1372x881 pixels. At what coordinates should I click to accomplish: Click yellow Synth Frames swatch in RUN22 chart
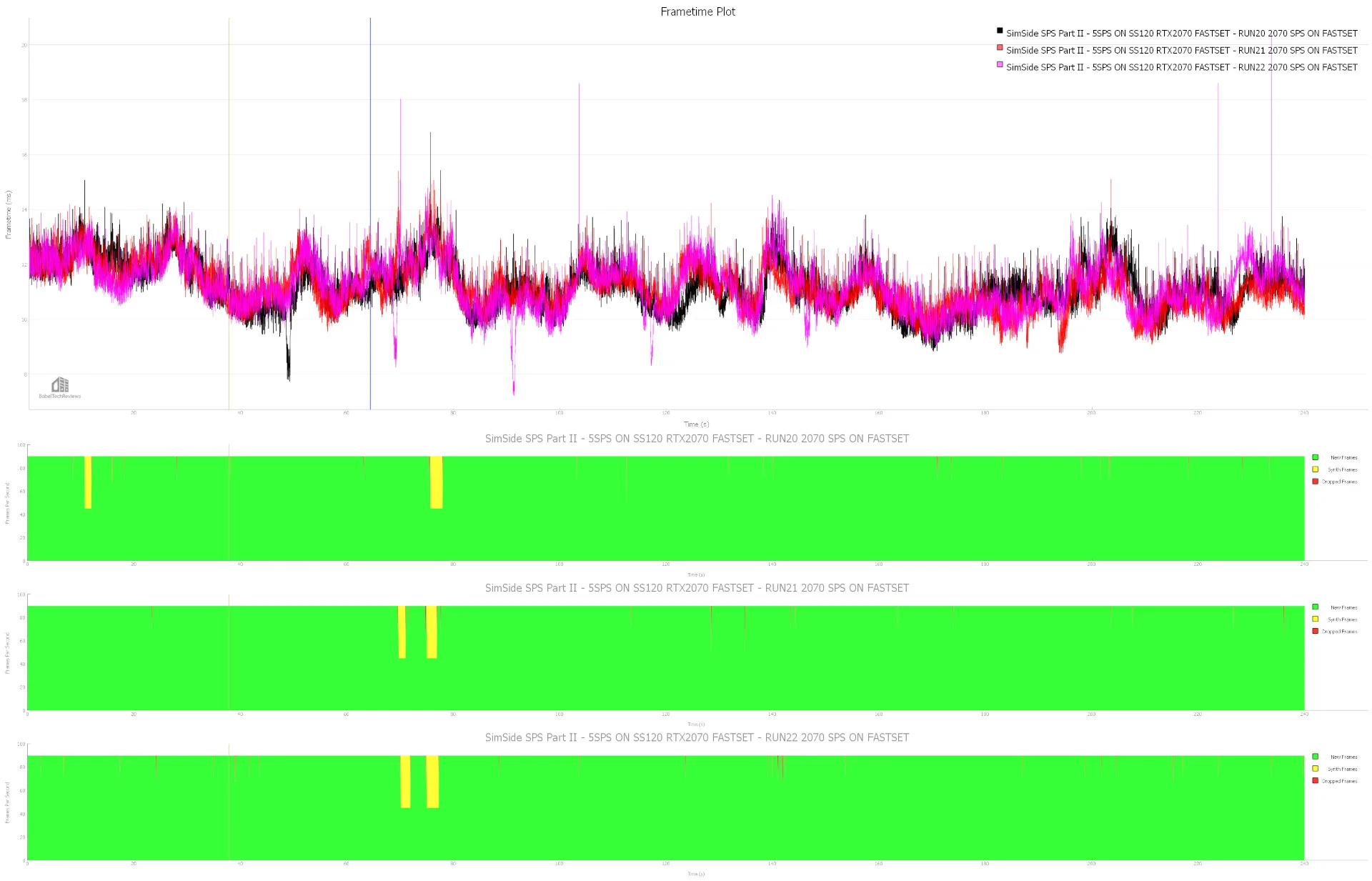(x=1315, y=769)
